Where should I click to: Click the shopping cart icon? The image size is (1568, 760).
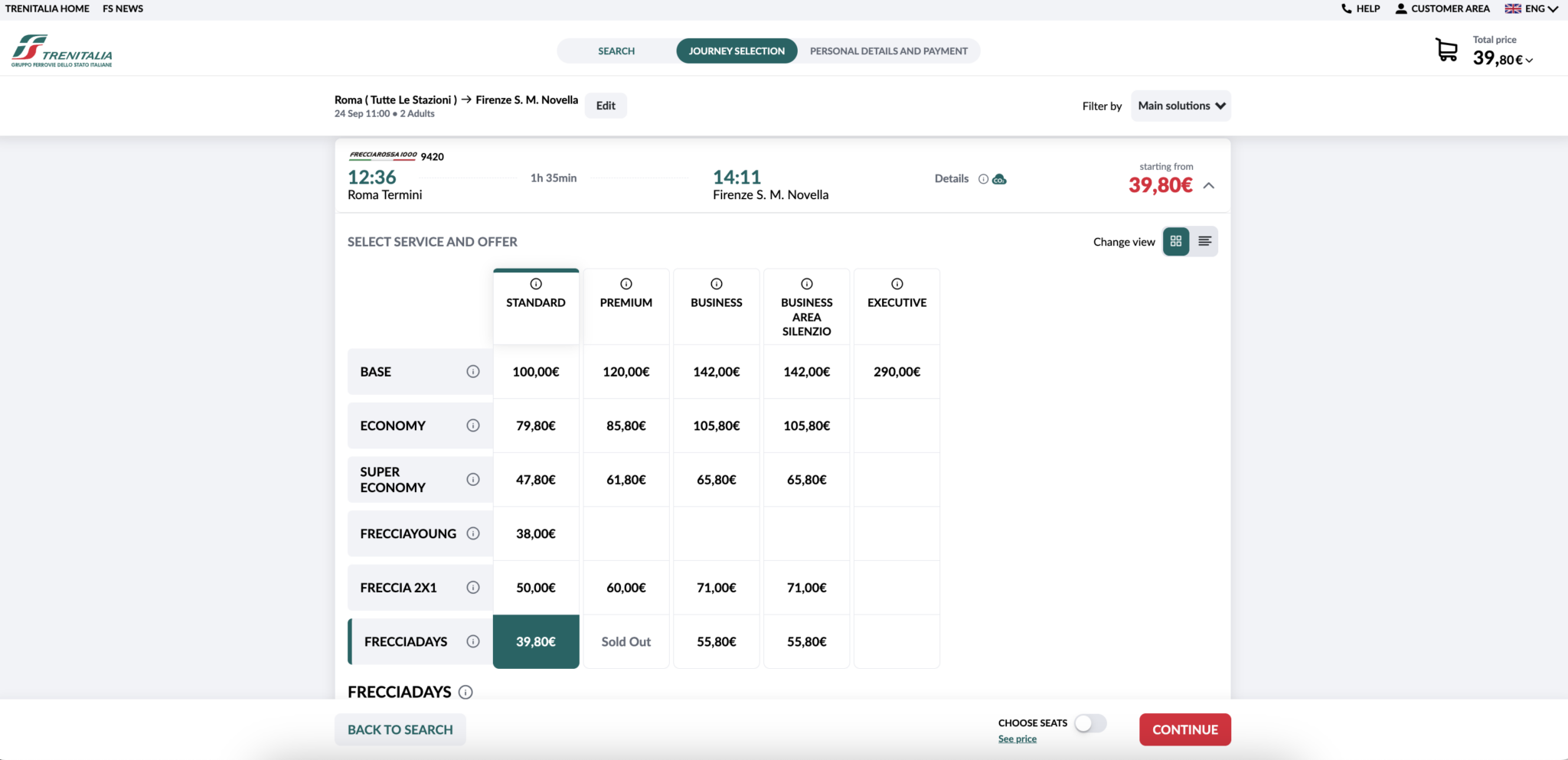[1446, 51]
